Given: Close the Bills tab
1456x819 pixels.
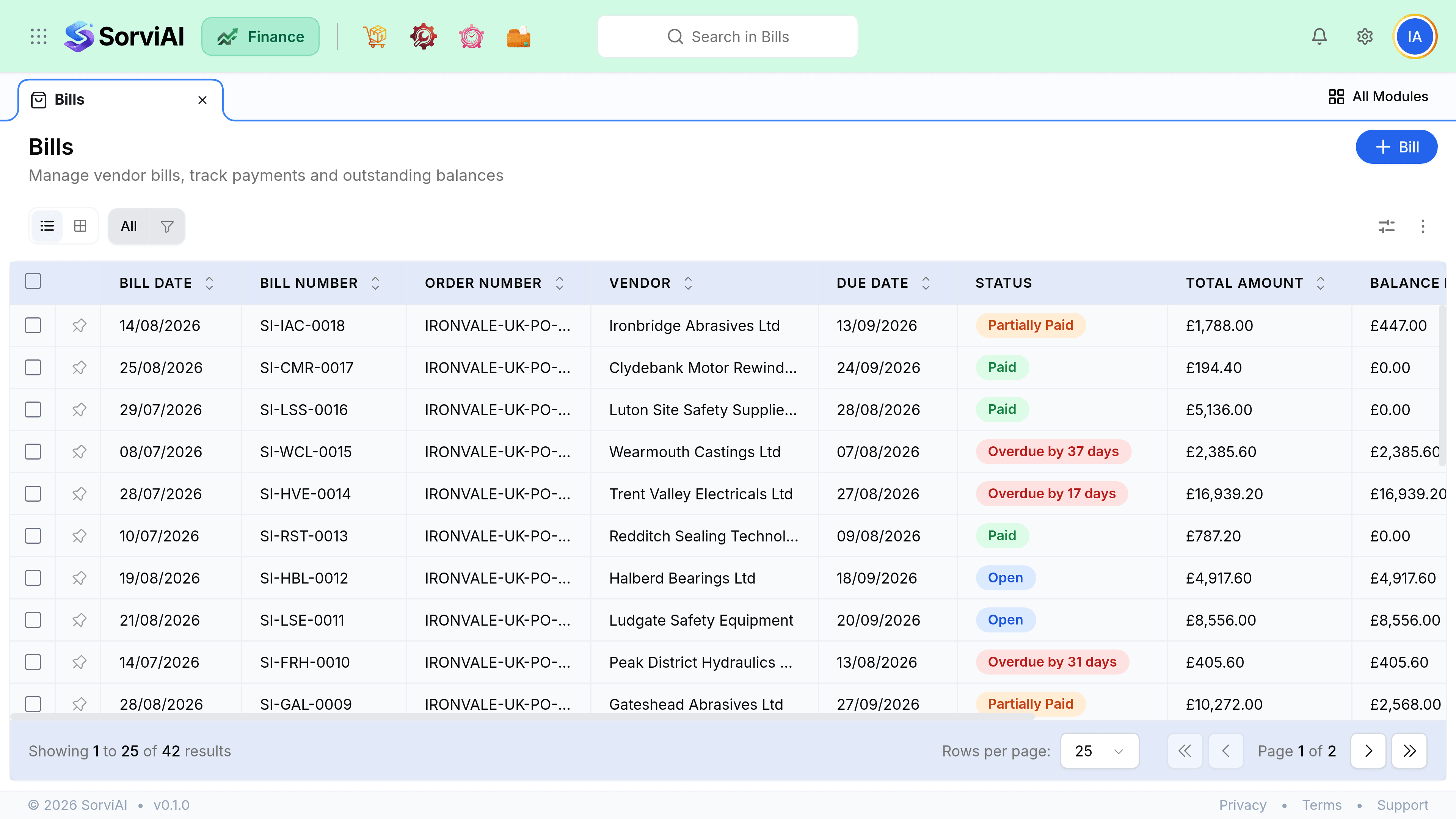Looking at the screenshot, I should click(202, 100).
